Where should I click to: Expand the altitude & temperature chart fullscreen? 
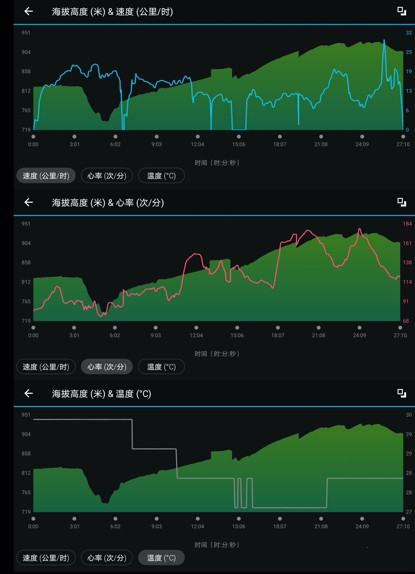click(x=401, y=393)
